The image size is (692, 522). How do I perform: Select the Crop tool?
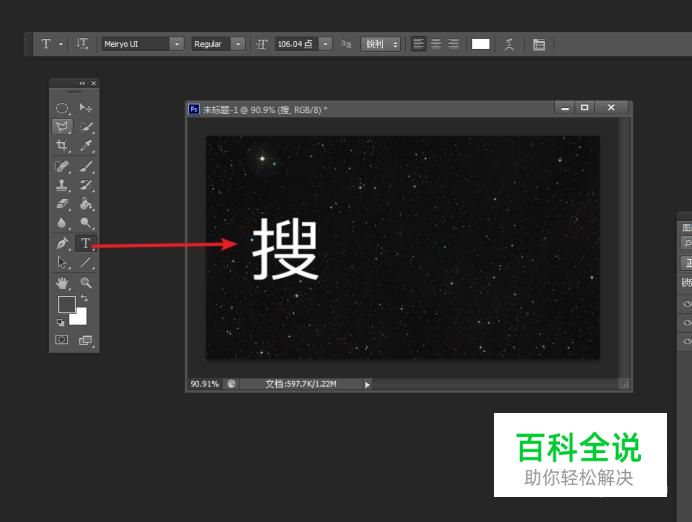coord(62,146)
